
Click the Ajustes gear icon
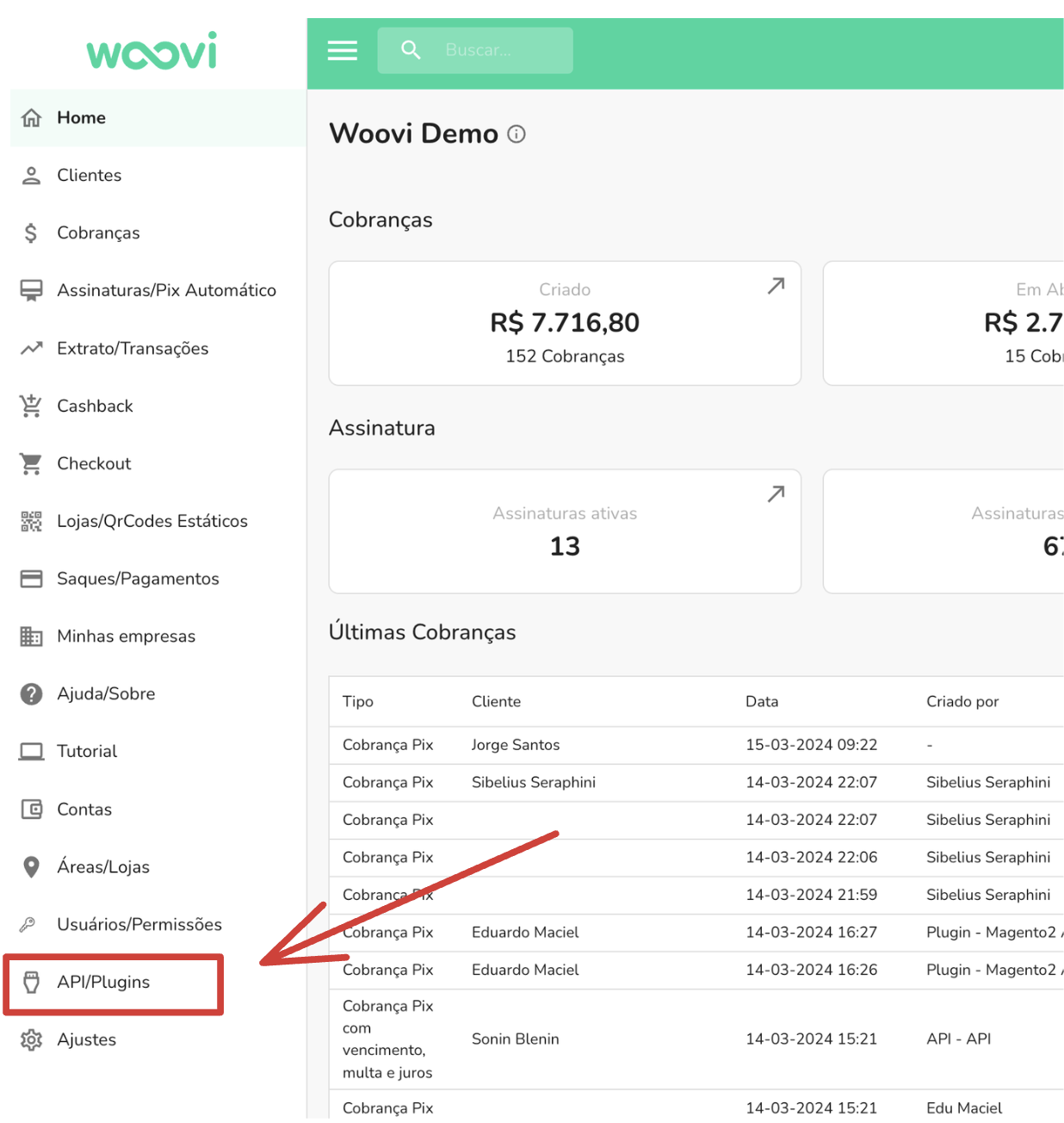(x=31, y=1039)
